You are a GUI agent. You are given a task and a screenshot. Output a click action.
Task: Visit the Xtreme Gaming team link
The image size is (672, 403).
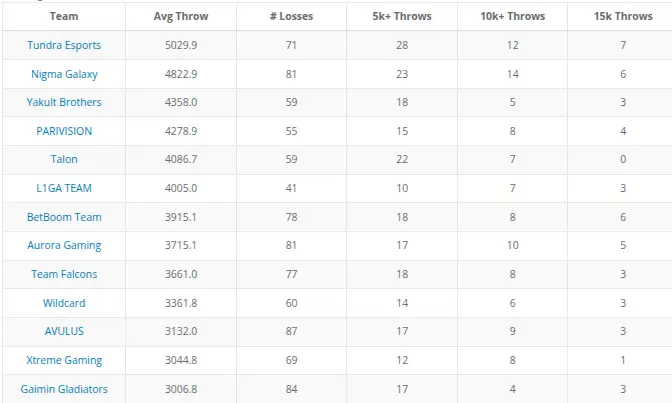pos(64,360)
